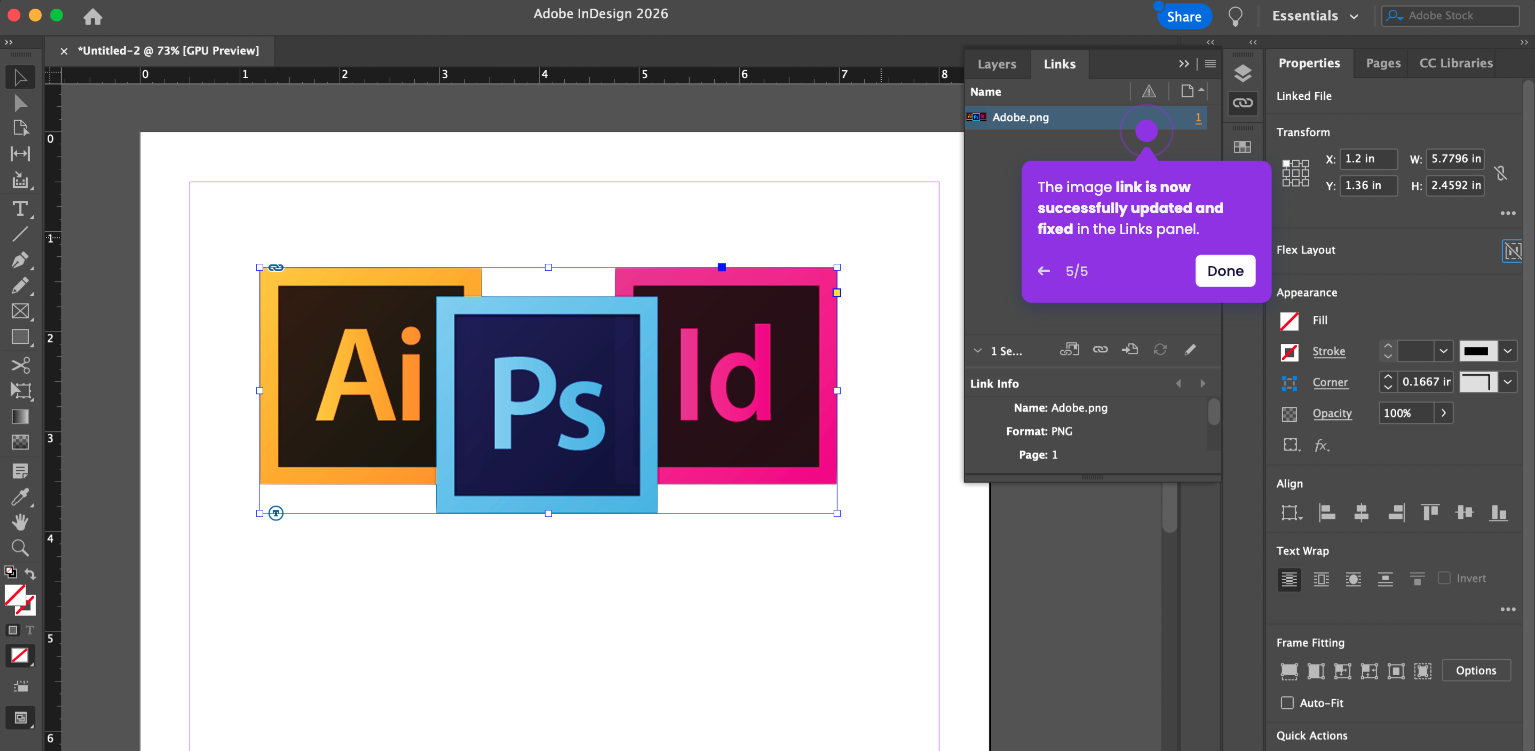
Task: Open Discover lightbulb icon
Action: pyautogui.click(x=1236, y=16)
